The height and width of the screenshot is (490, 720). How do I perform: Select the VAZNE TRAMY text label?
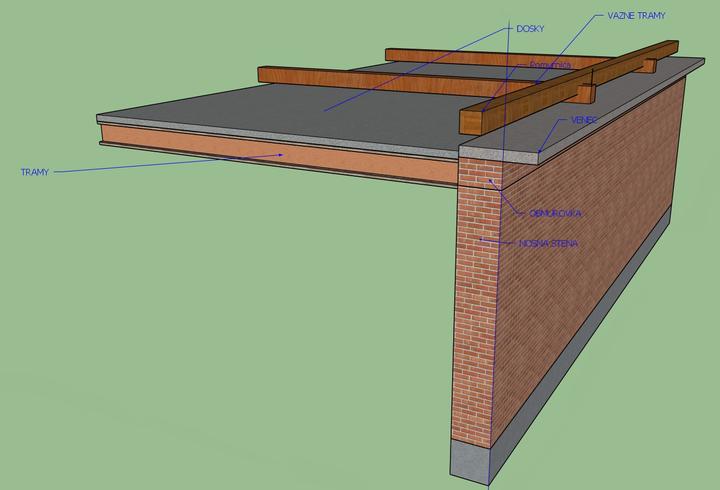point(636,17)
